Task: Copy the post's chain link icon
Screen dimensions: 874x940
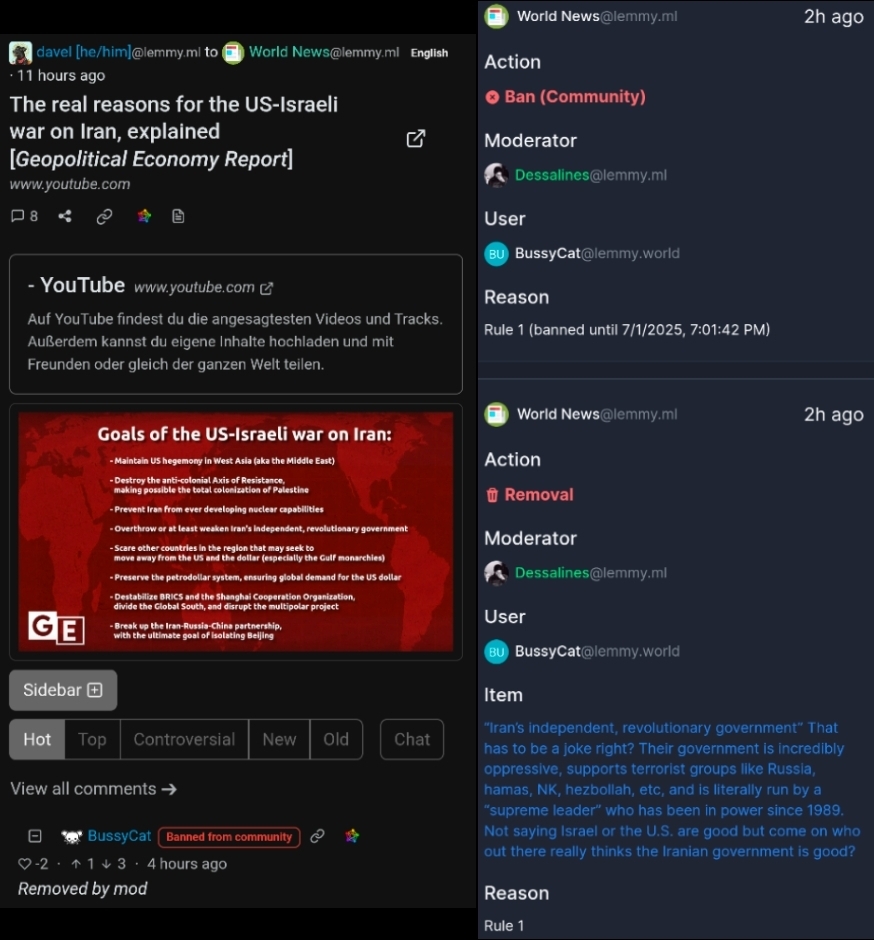Action: click(x=104, y=216)
